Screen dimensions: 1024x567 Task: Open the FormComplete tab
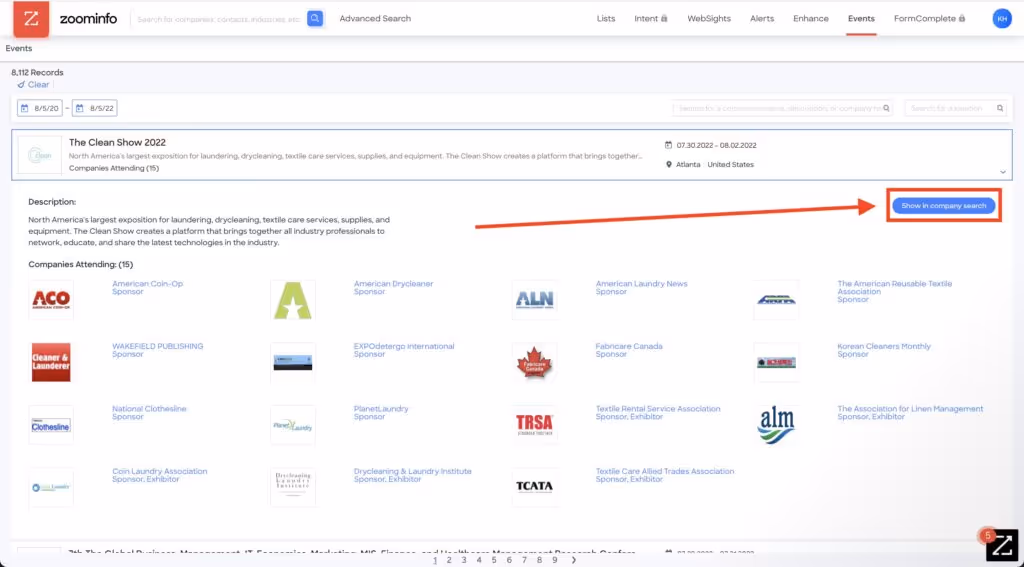[x=929, y=18]
